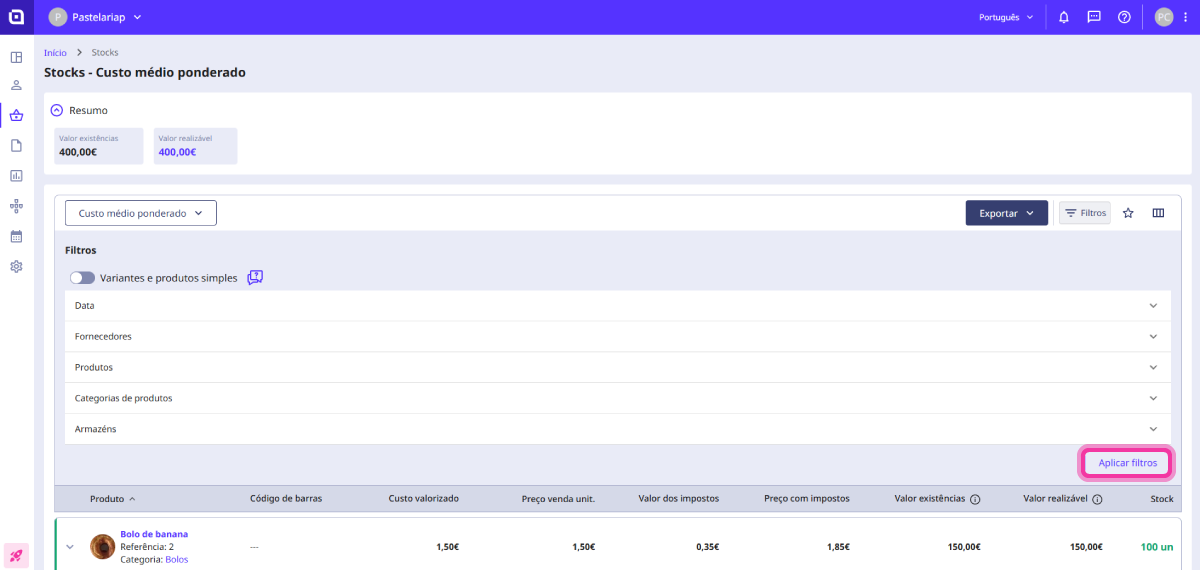The image size is (1200, 570).
Task: Click the Stock column header
Action: [x=1162, y=499]
